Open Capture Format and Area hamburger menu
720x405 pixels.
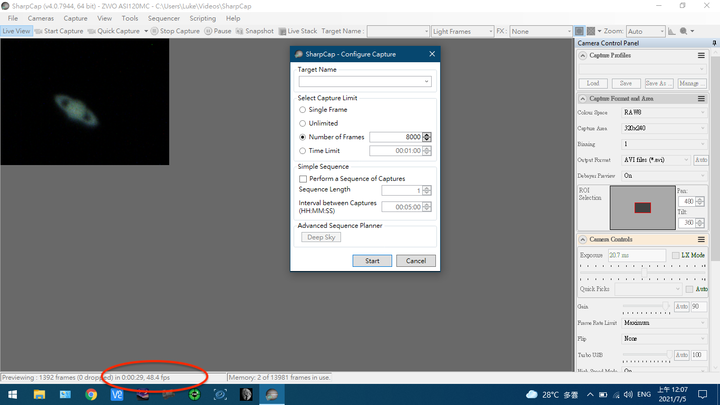click(701, 99)
